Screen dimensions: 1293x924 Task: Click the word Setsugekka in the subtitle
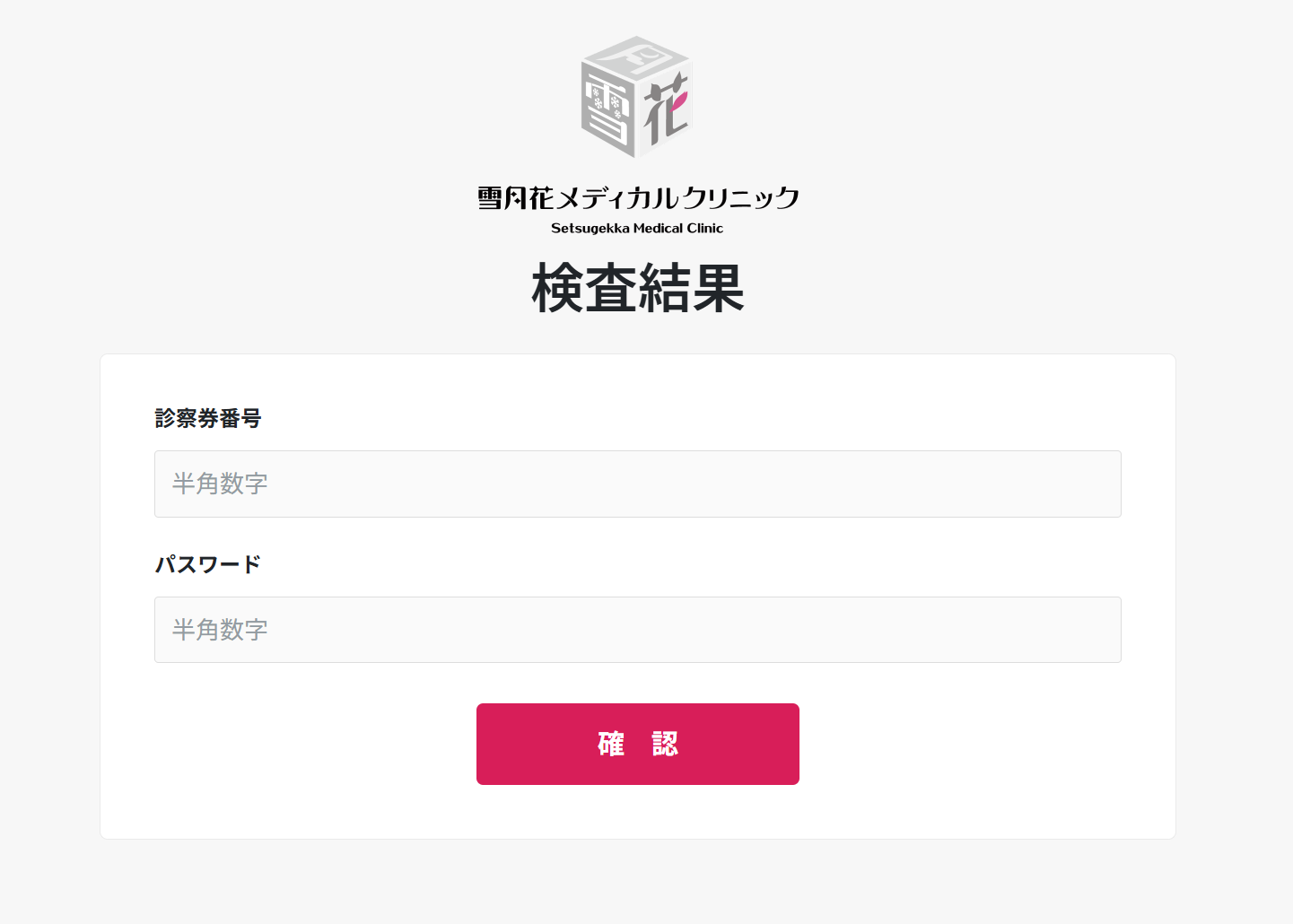click(590, 228)
